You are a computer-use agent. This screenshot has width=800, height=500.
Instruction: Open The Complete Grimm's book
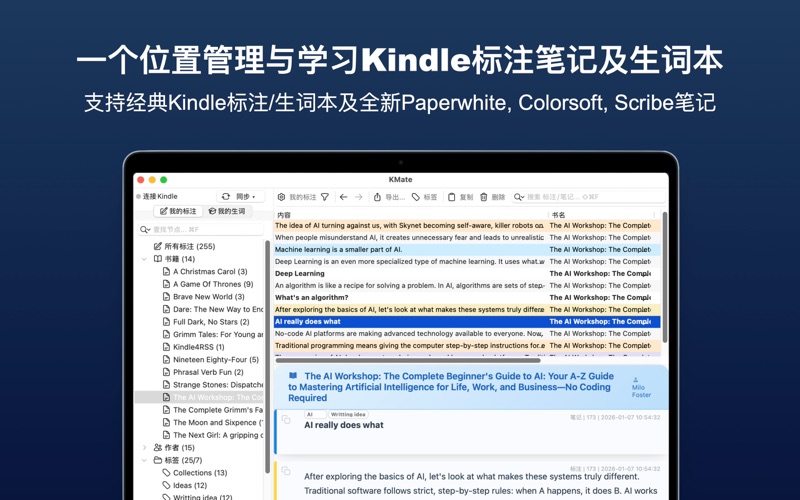click(x=213, y=410)
